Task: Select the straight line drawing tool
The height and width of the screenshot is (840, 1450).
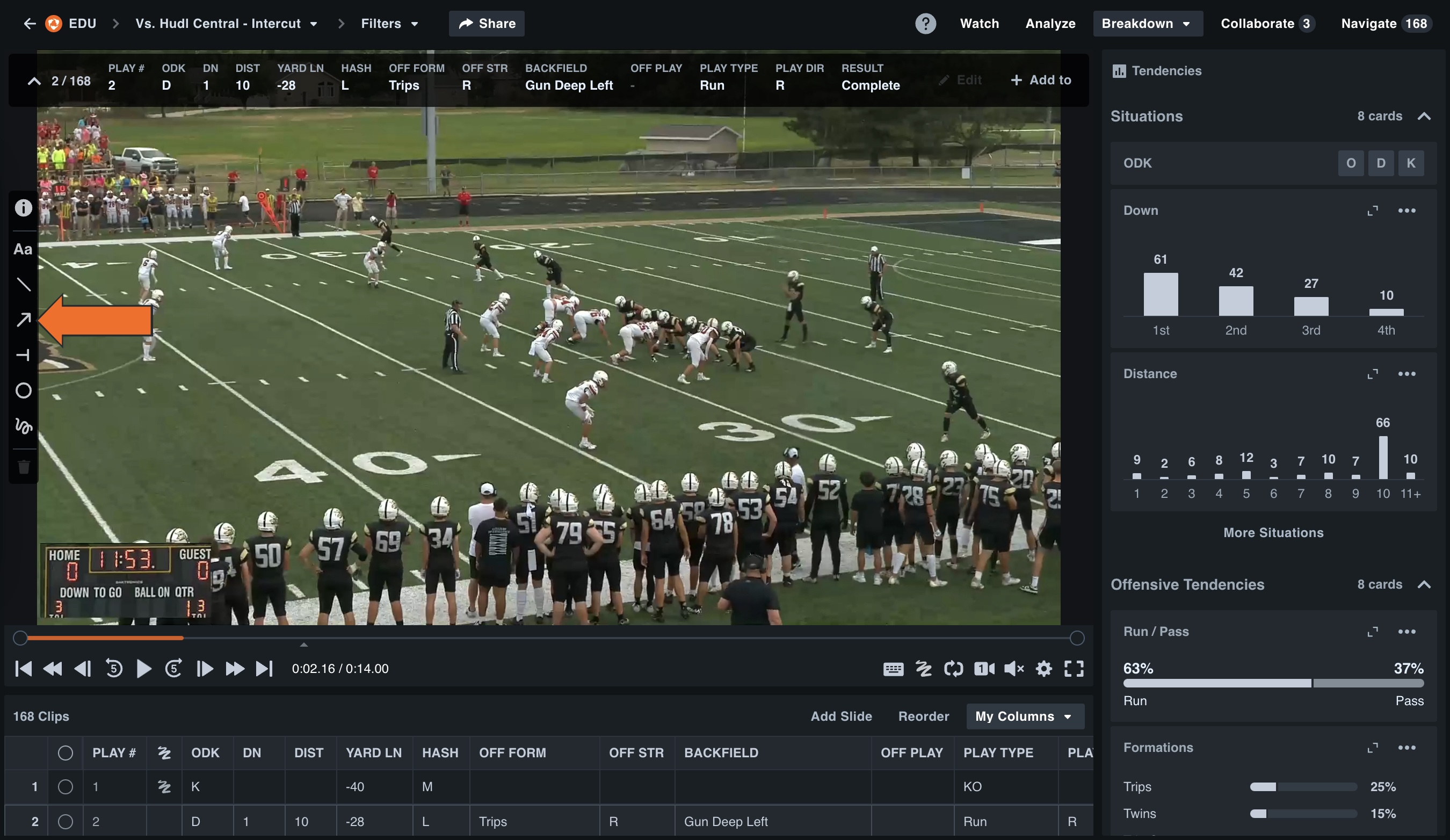Action: [x=24, y=284]
